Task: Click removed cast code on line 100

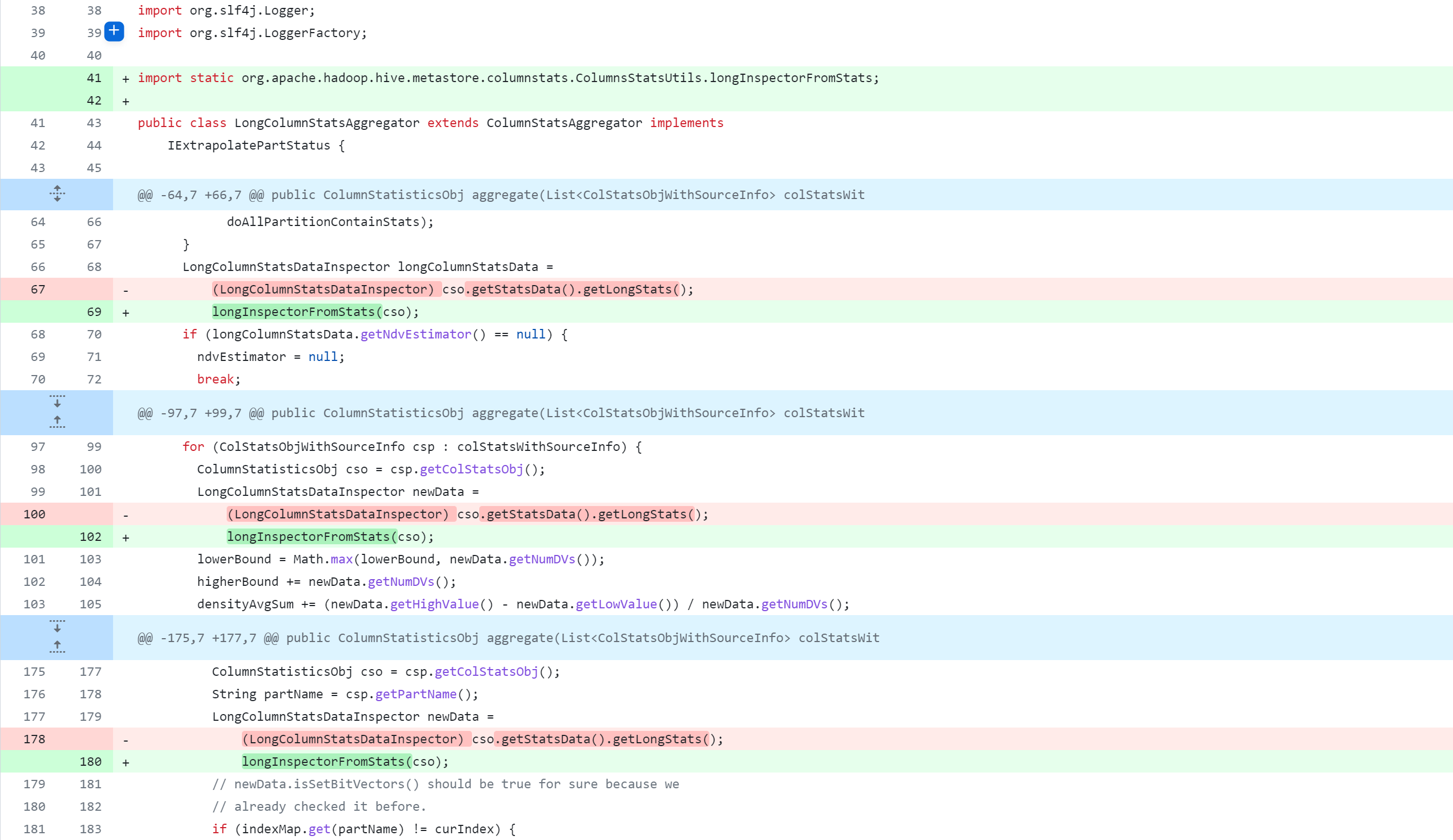Action: [467, 514]
